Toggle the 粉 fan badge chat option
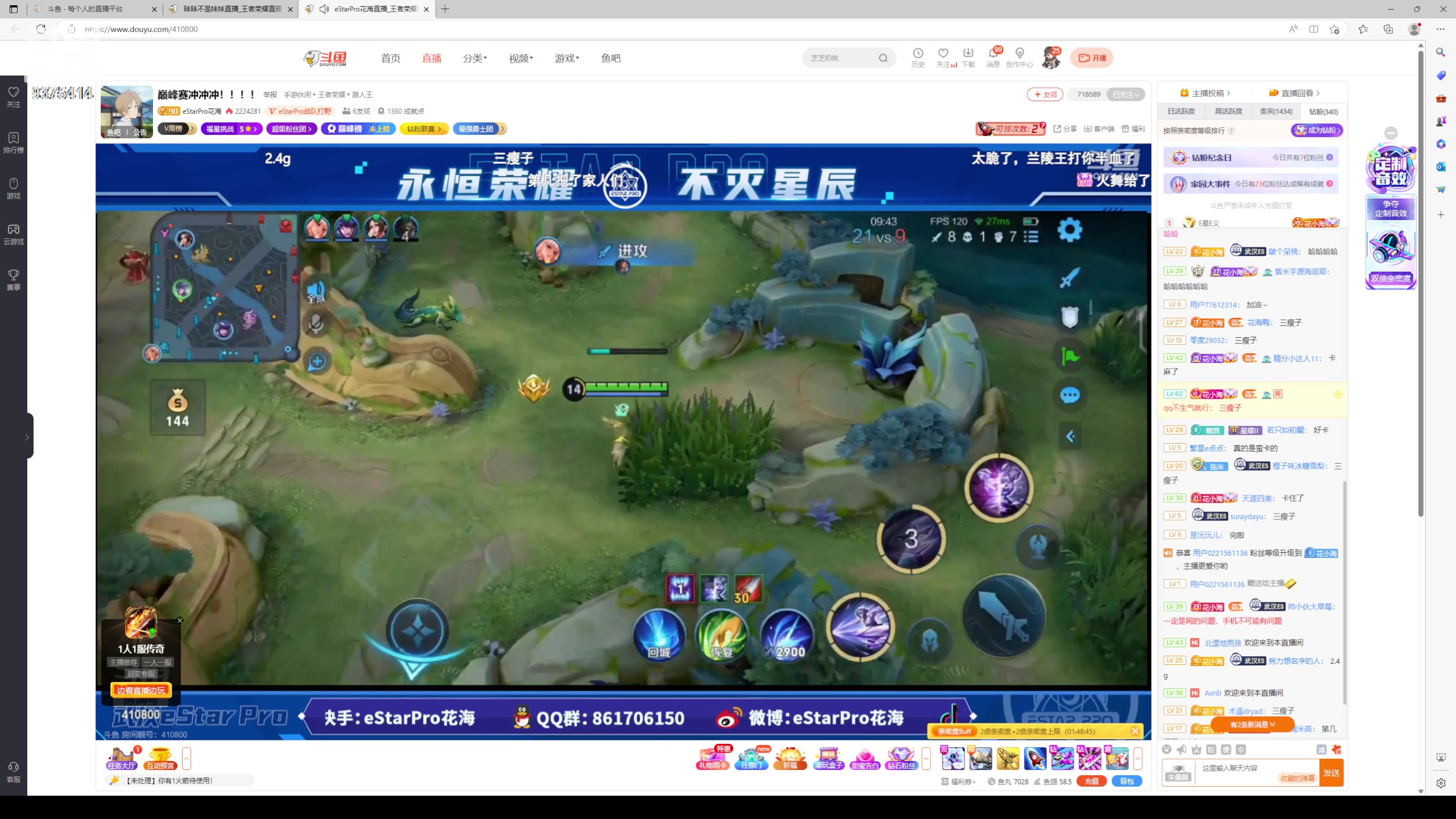The height and width of the screenshot is (819, 1456). pos(1211,750)
